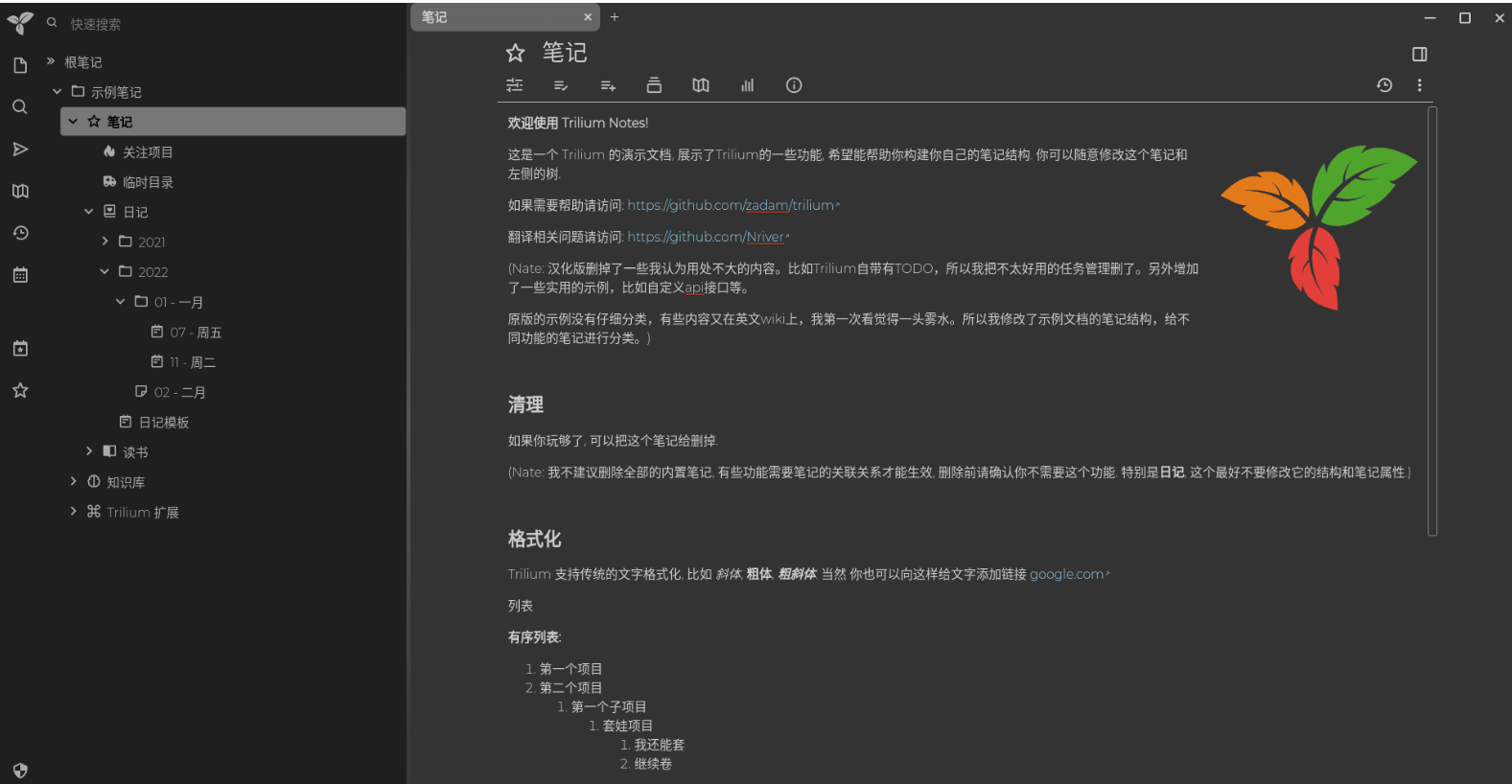Open the Inherited Attributes ribbon tab
Viewport: 1512px width, 784px height.
tap(608, 85)
